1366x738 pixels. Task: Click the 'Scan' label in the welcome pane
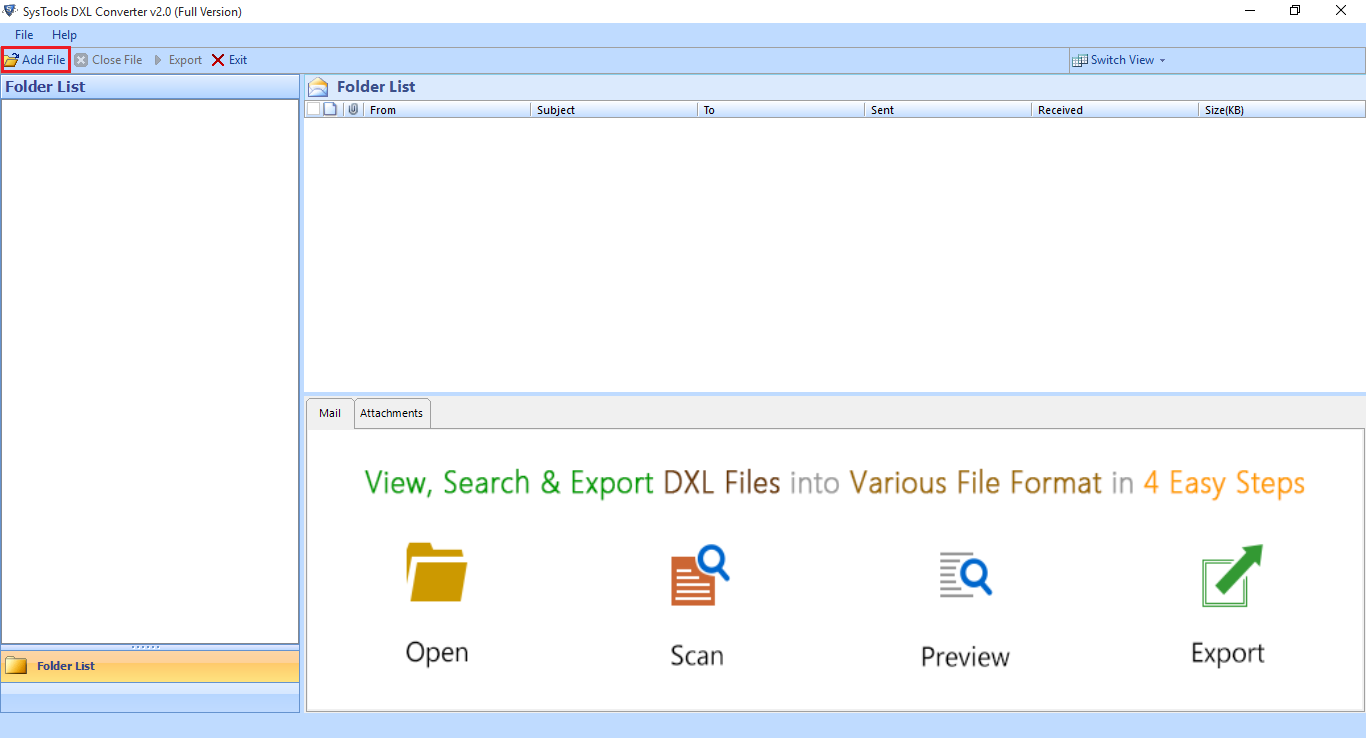click(x=697, y=656)
